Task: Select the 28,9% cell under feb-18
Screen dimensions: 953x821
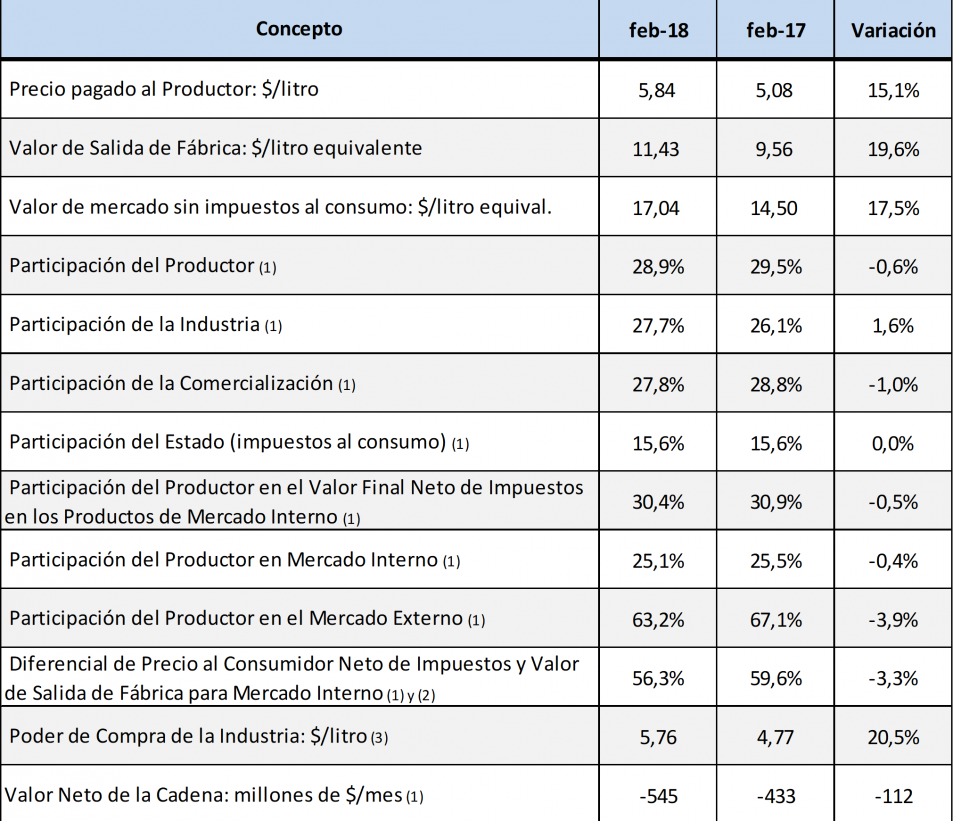Action: click(x=658, y=266)
